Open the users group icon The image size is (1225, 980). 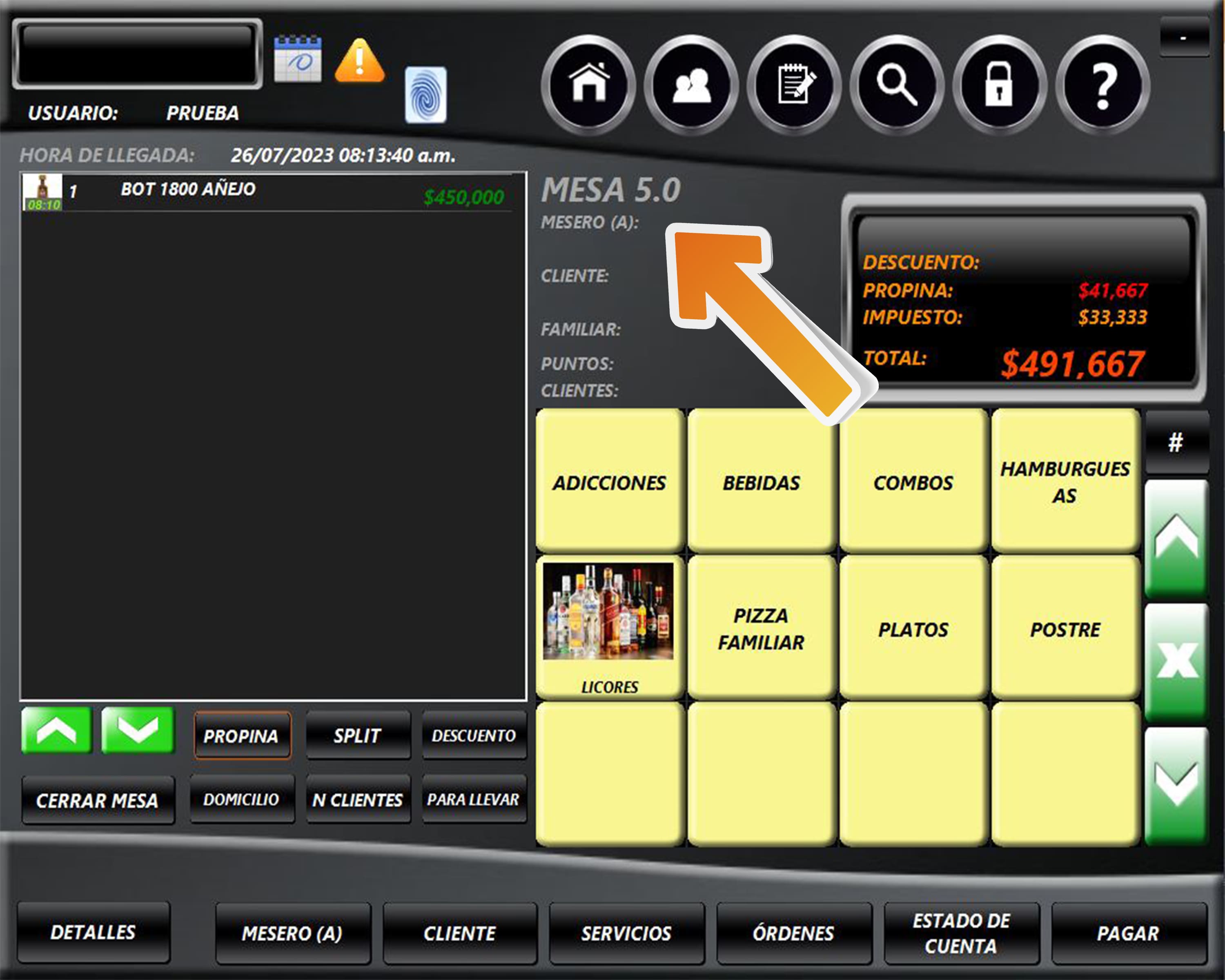(691, 85)
